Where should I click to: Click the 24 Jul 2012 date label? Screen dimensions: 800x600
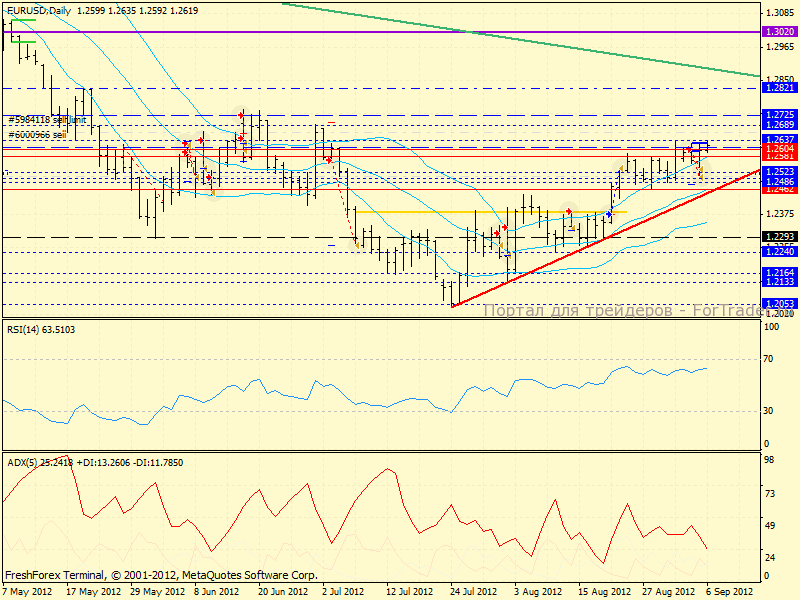(x=468, y=591)
